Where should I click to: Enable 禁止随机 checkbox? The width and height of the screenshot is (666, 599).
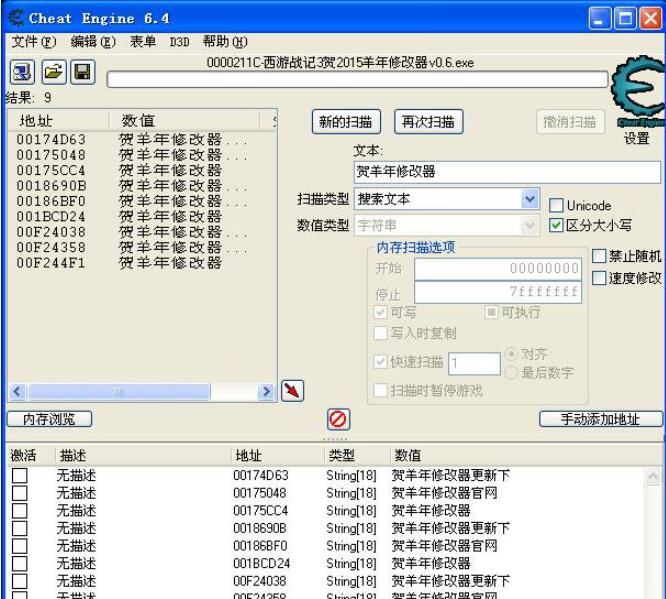pyautogui.click(x=599, y=256)
